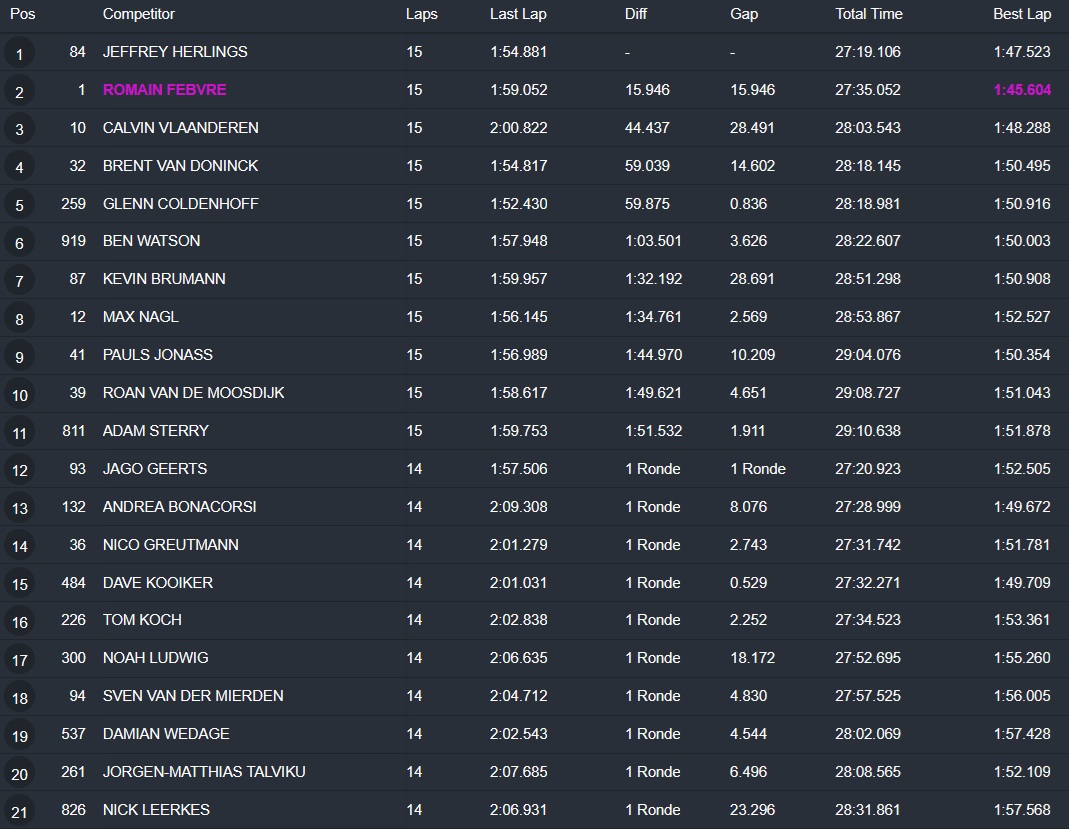
Task: Click position badge 1 for Jeffrey Herlings
Action: point(19,53)
